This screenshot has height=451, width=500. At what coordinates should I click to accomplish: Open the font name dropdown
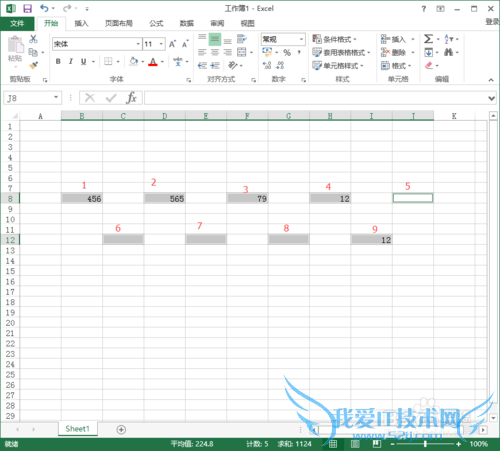pyautogui.click(x=138, y=44)
